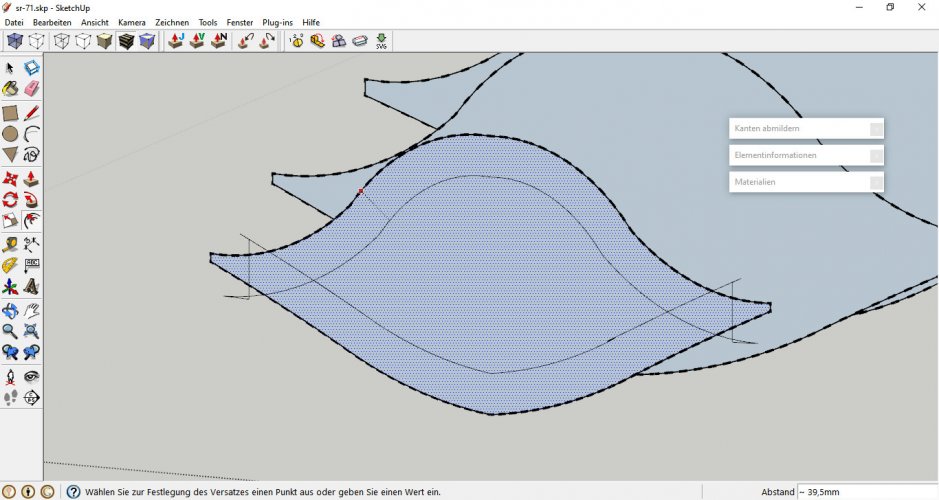The height and width of the screenshot is (500, 939).
Task: Activate the Circle drawing tool
Action: click(10, 134)
